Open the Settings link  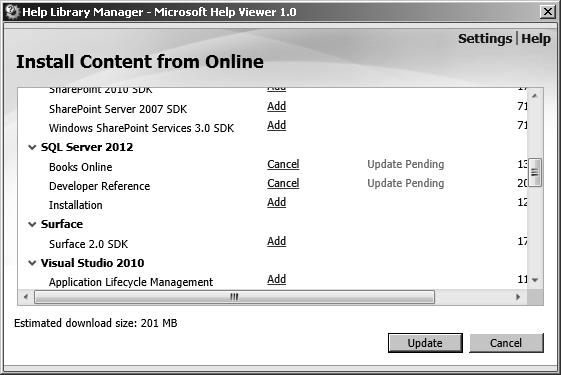pos(485,39)
